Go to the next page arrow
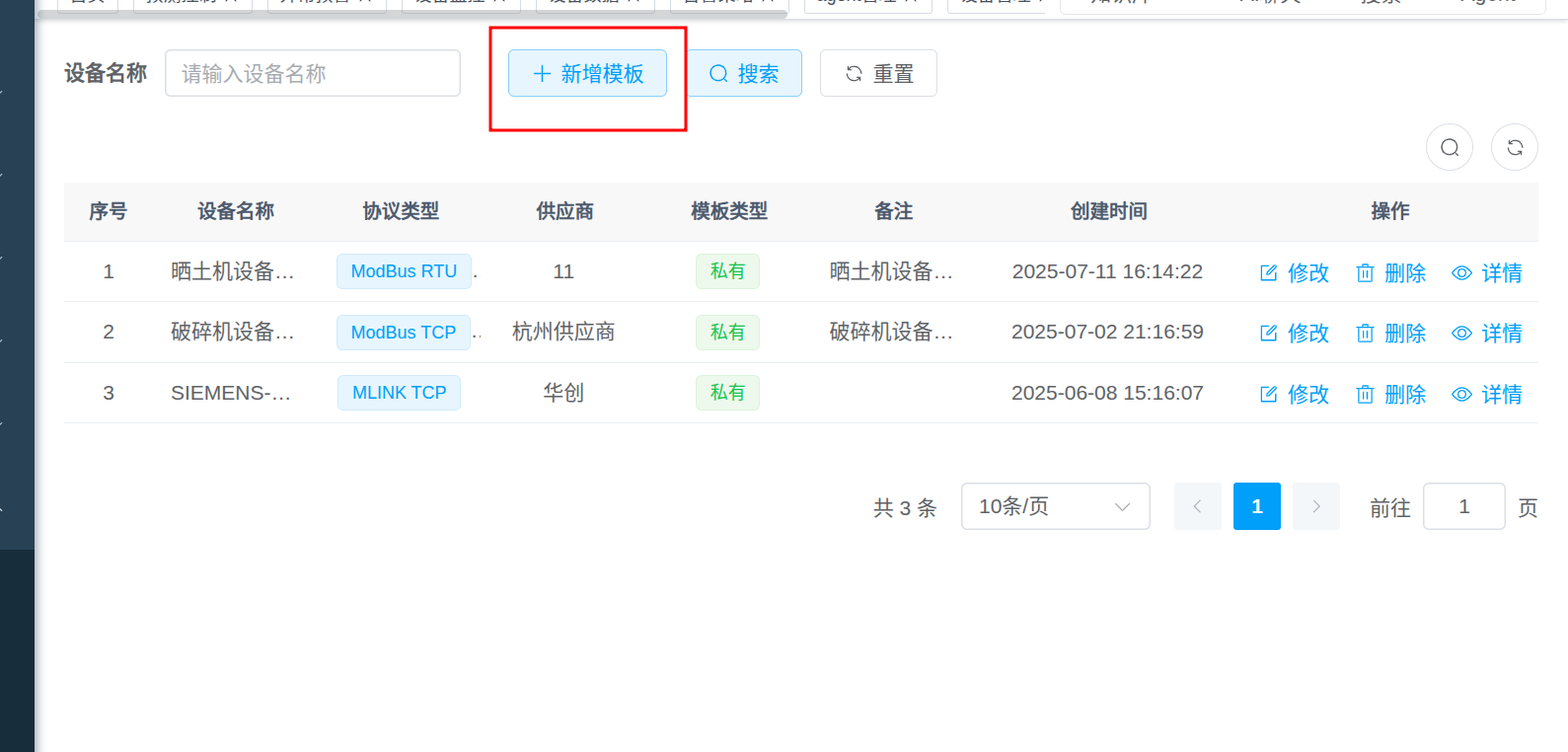1568x752 pixels. (x=1315, y=506)
